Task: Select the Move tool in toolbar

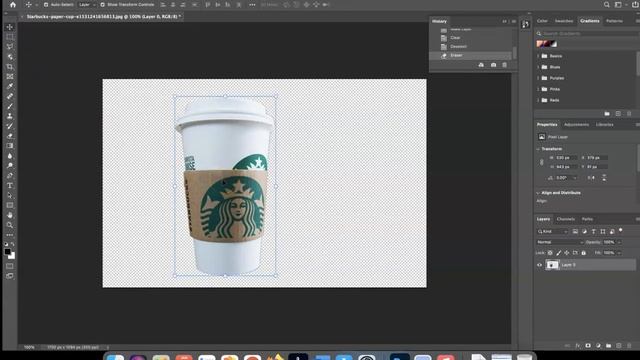Action: click(x=10, y=27)
